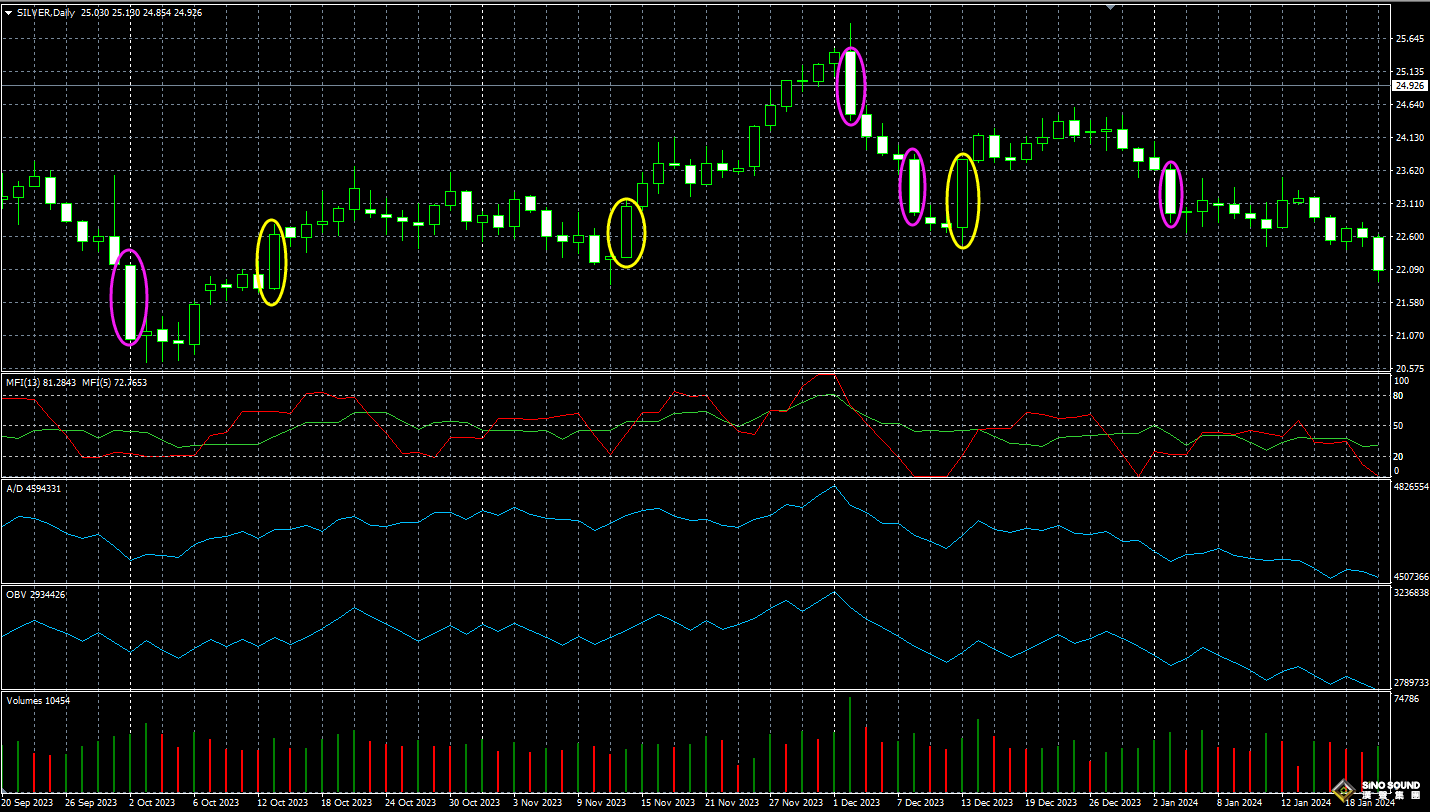Click the 21.070 price axis label
1430x812 pixels.
pyautogui.click(x=1408, y=336)
